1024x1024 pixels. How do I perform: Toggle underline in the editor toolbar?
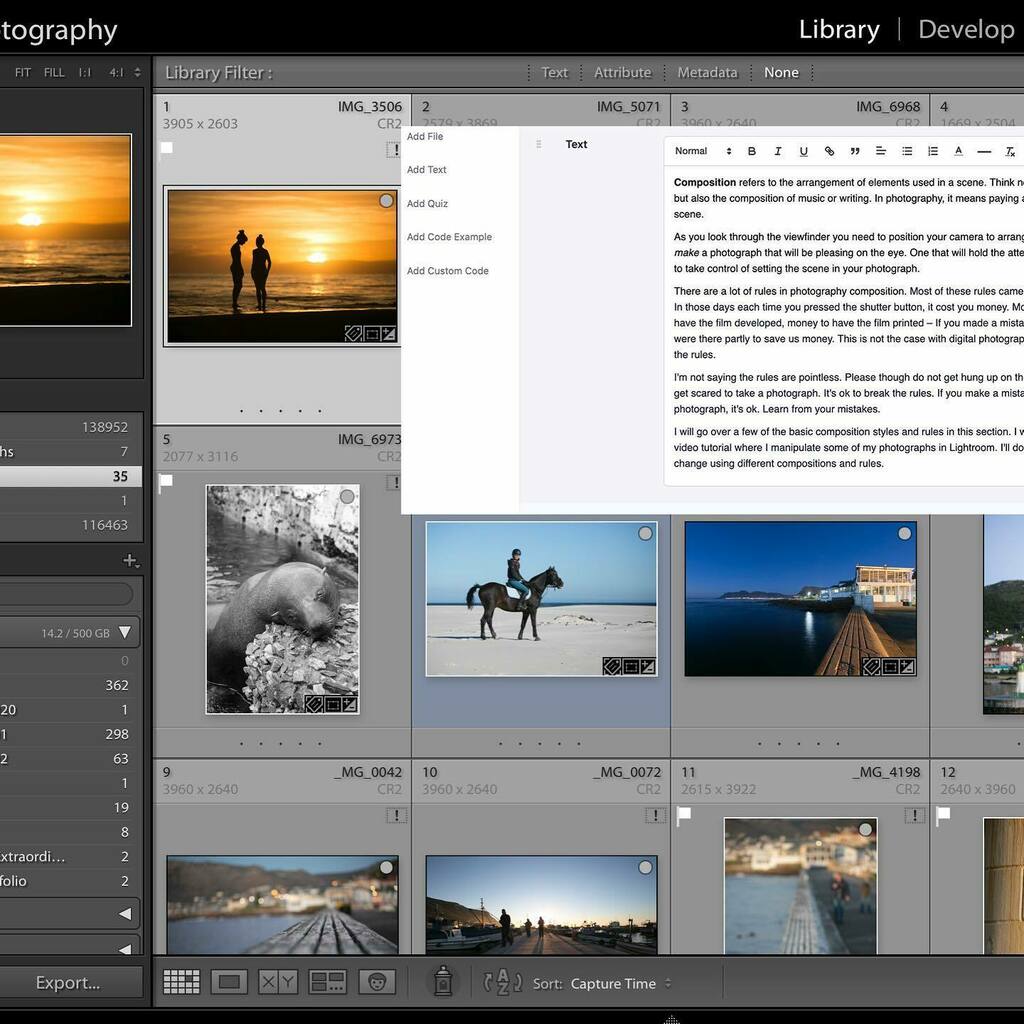pos(804,151)
